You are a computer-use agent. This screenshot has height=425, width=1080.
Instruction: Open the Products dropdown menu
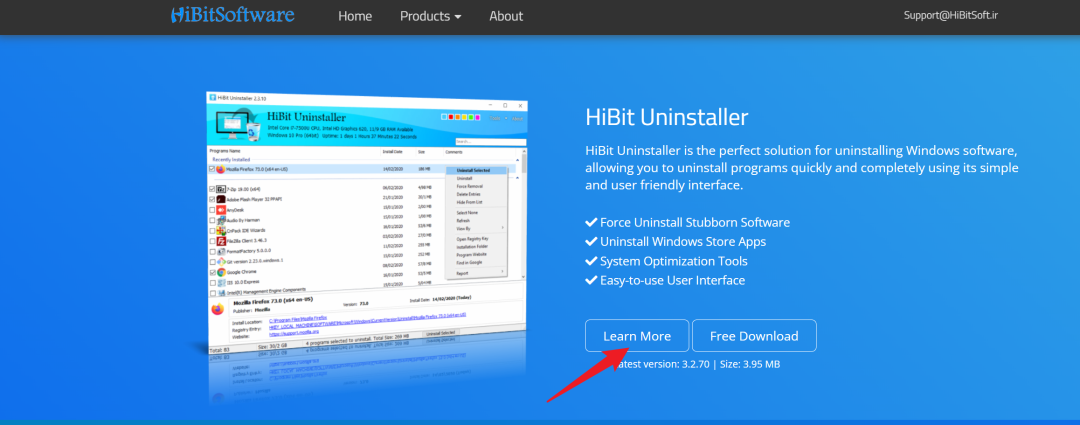(430, 16)
